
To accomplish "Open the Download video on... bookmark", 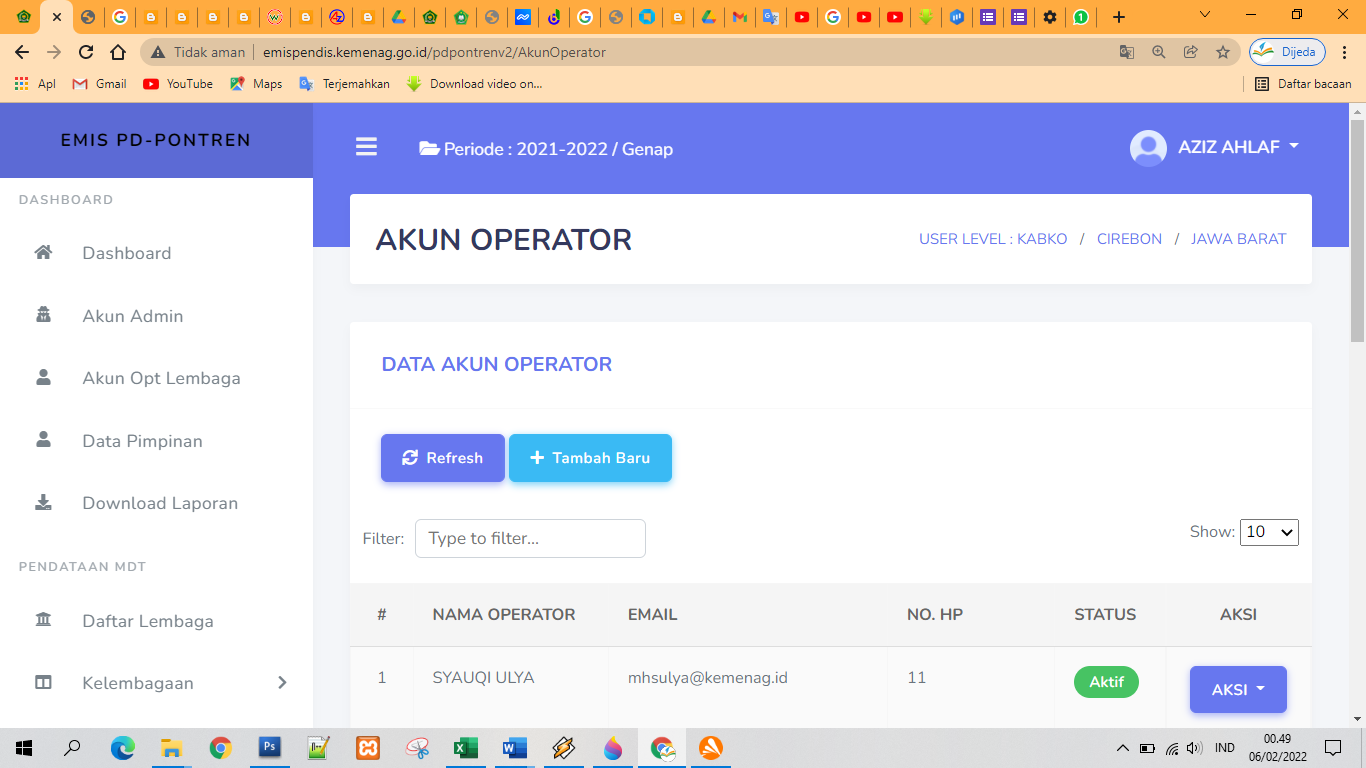I will point(474,84).
